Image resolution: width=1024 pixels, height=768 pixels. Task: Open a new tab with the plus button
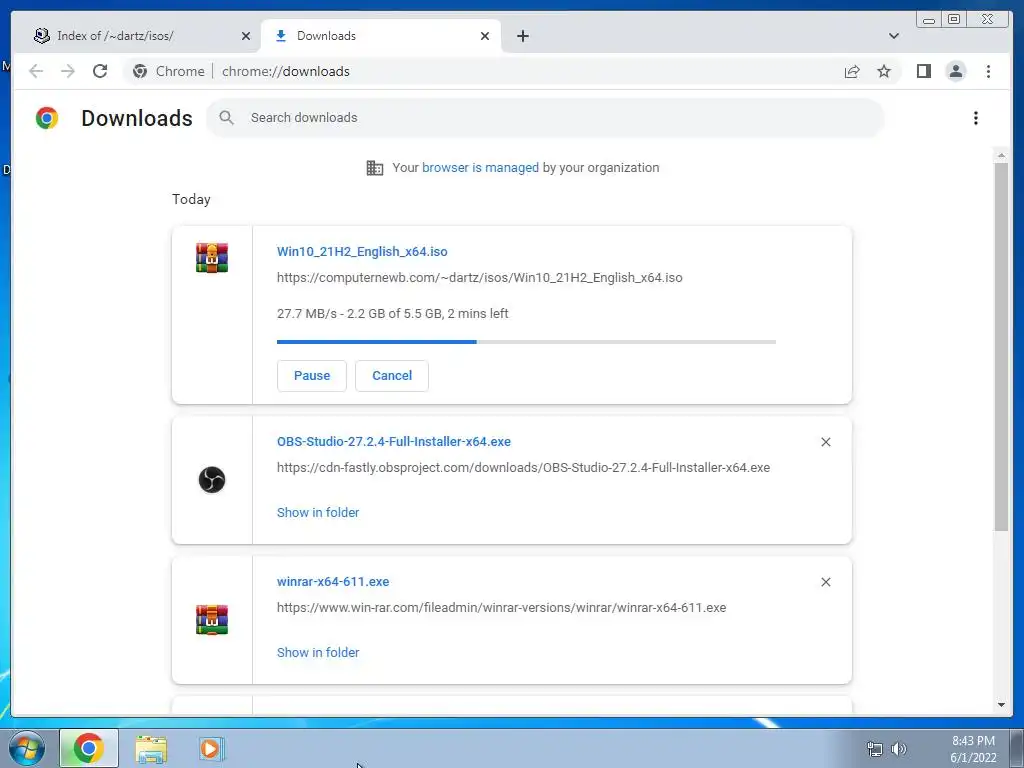click(522, 36)
